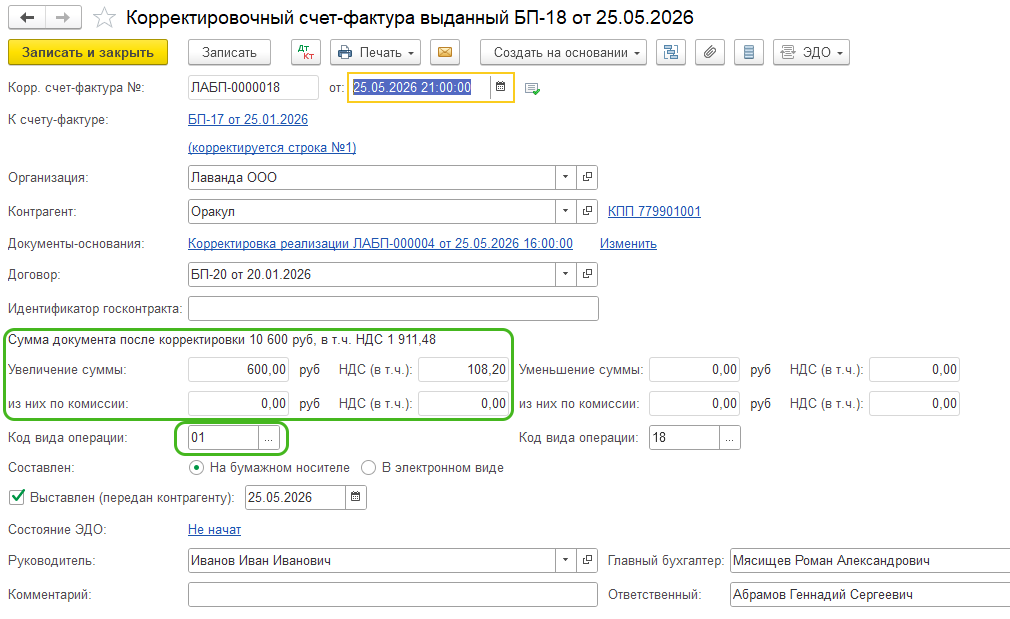Click Выставлен date field 25.05.2026
Screen dimensions: 1010x619
point(296,497)
